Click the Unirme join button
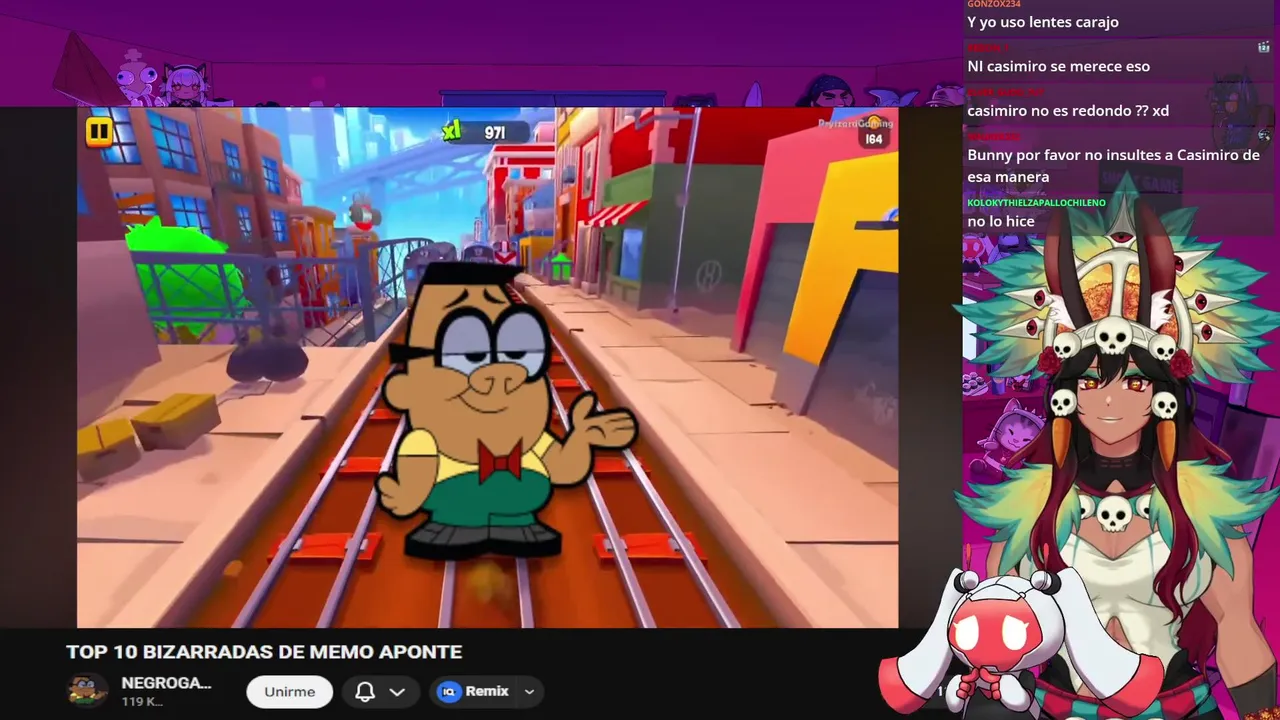 pyautogui.click(x=289, y=692)
